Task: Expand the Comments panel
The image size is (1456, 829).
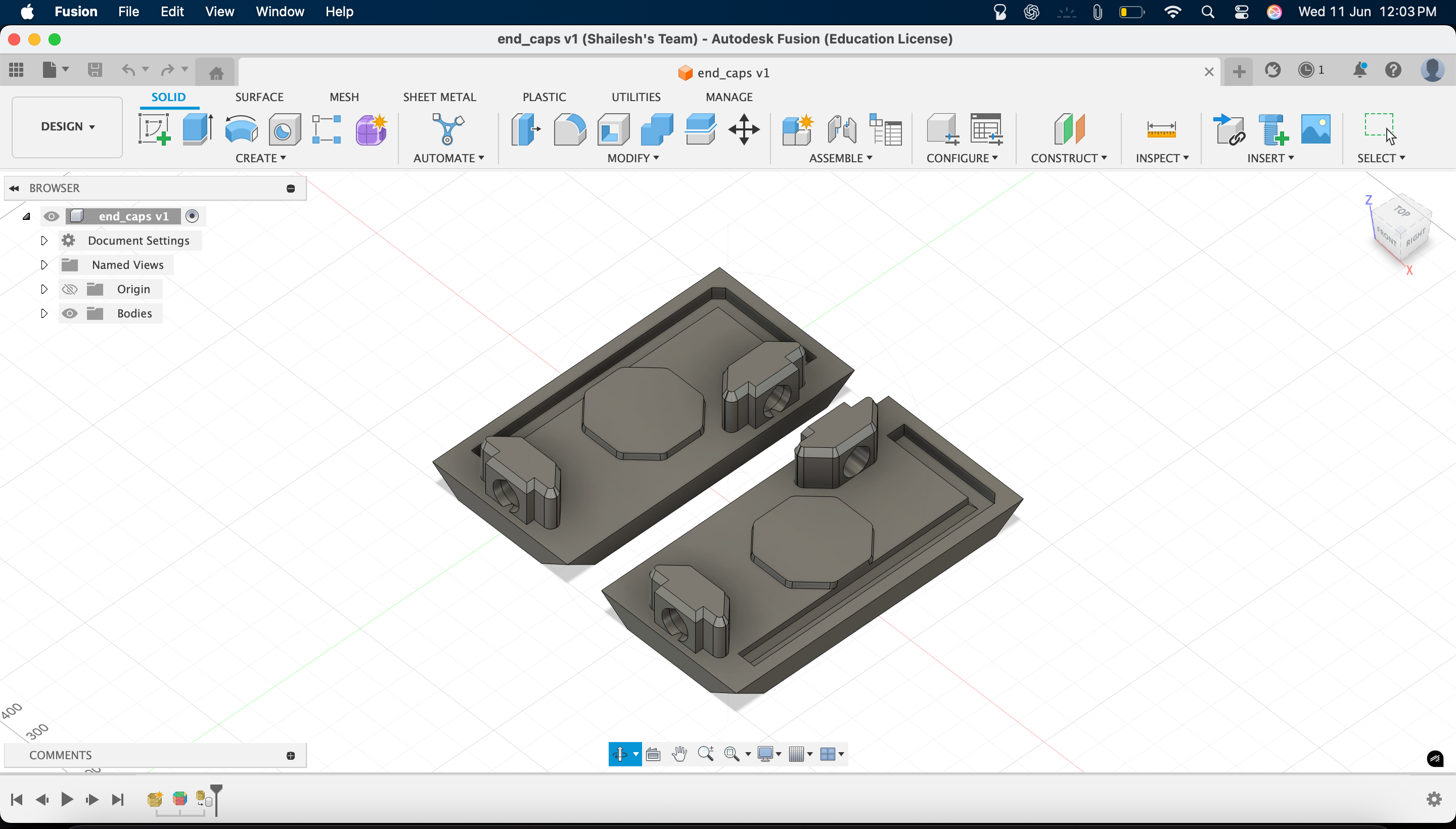Action: coord(290,756)
